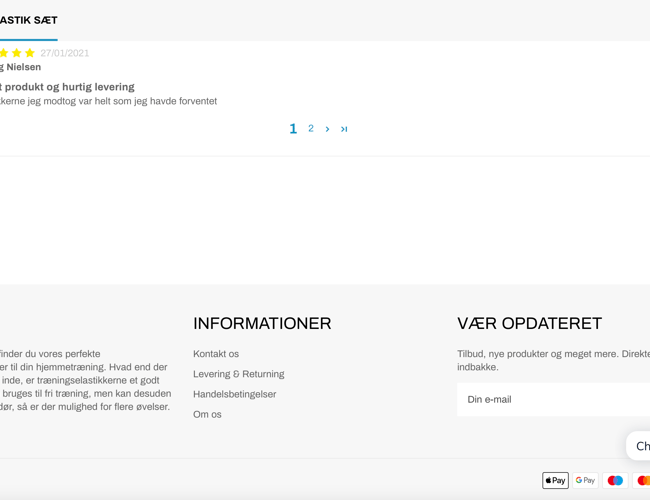Go to next review page arrow
Image resolution: width=650 pixels, height=500 pixels.
[327, 129]
